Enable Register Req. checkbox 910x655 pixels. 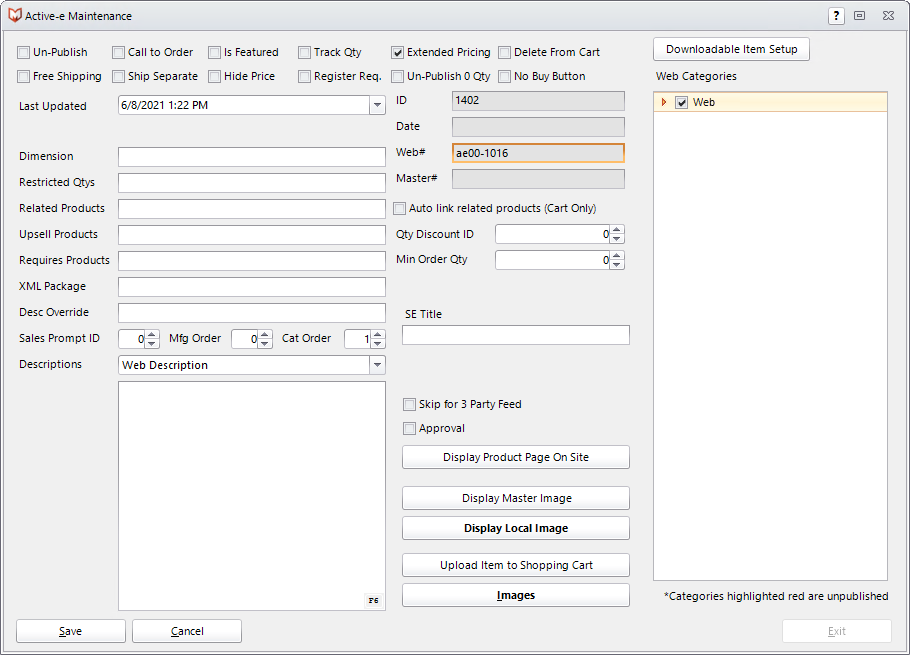[x=305, y=76]
